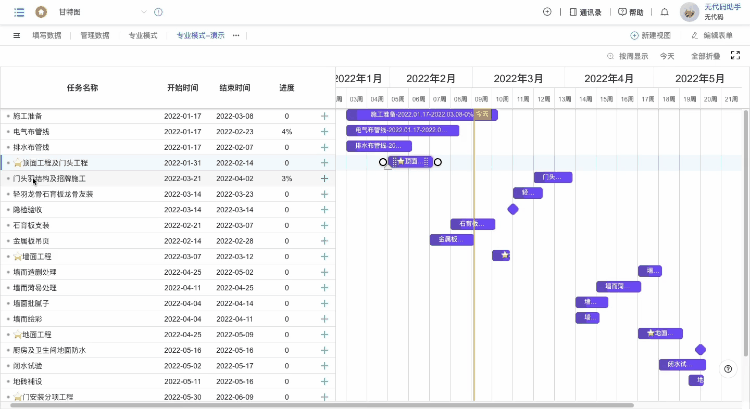Click star icon on 地面工程 row
The height and width of the screenshot is (409, 750).
pos(18,334)
